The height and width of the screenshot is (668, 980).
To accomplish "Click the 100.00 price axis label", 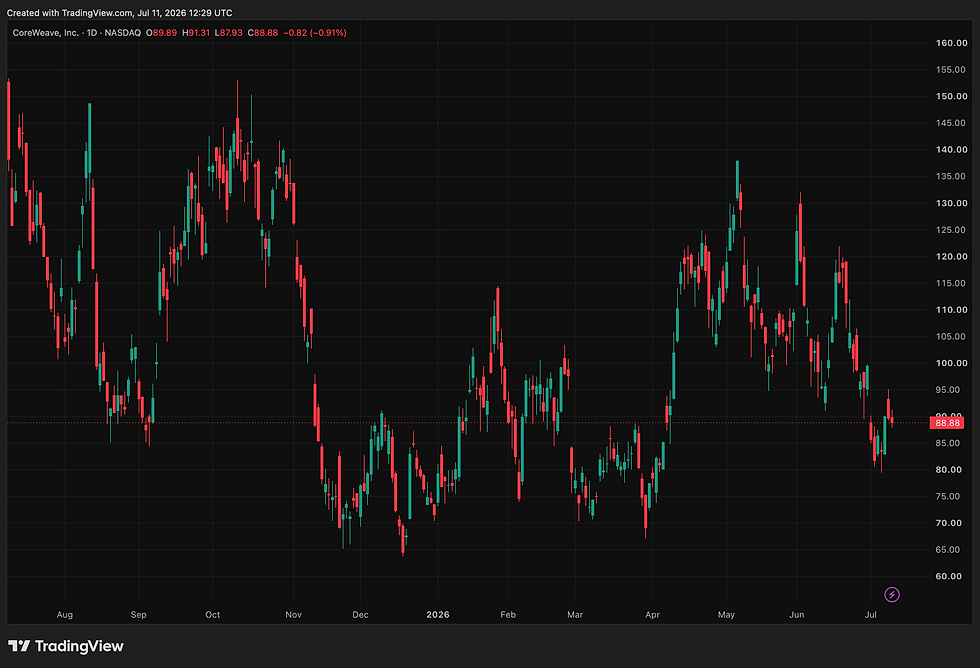I will click(951, 363).
